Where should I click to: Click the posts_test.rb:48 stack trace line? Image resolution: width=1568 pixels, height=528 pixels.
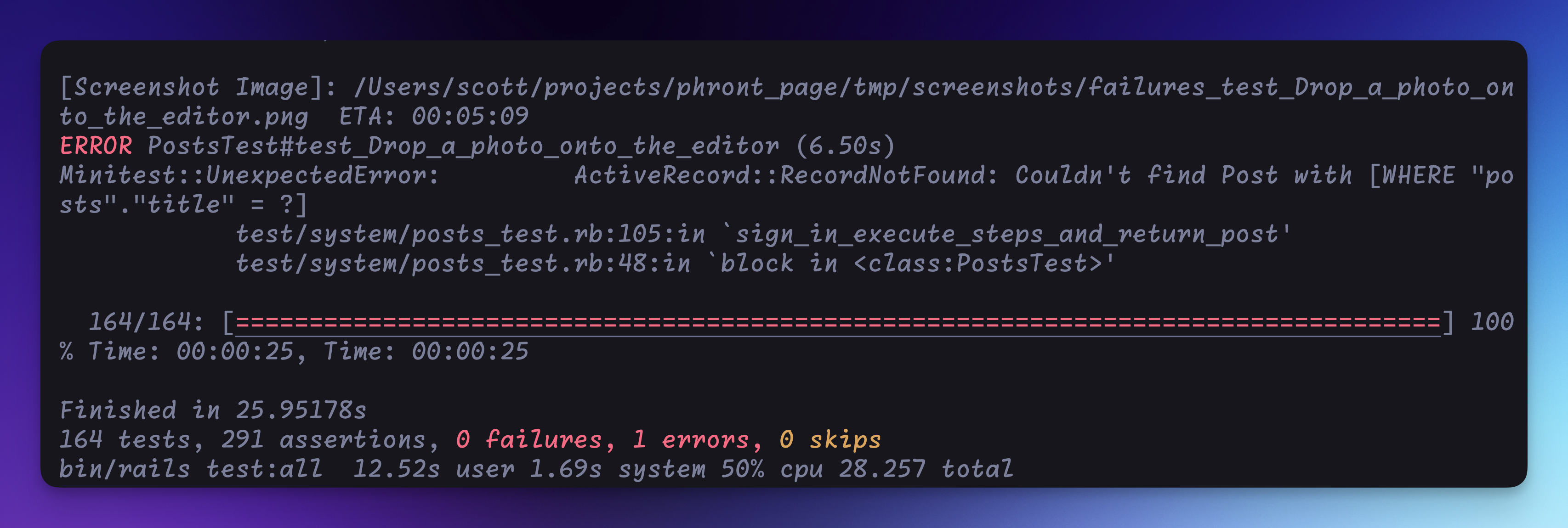tap(675, 264)
